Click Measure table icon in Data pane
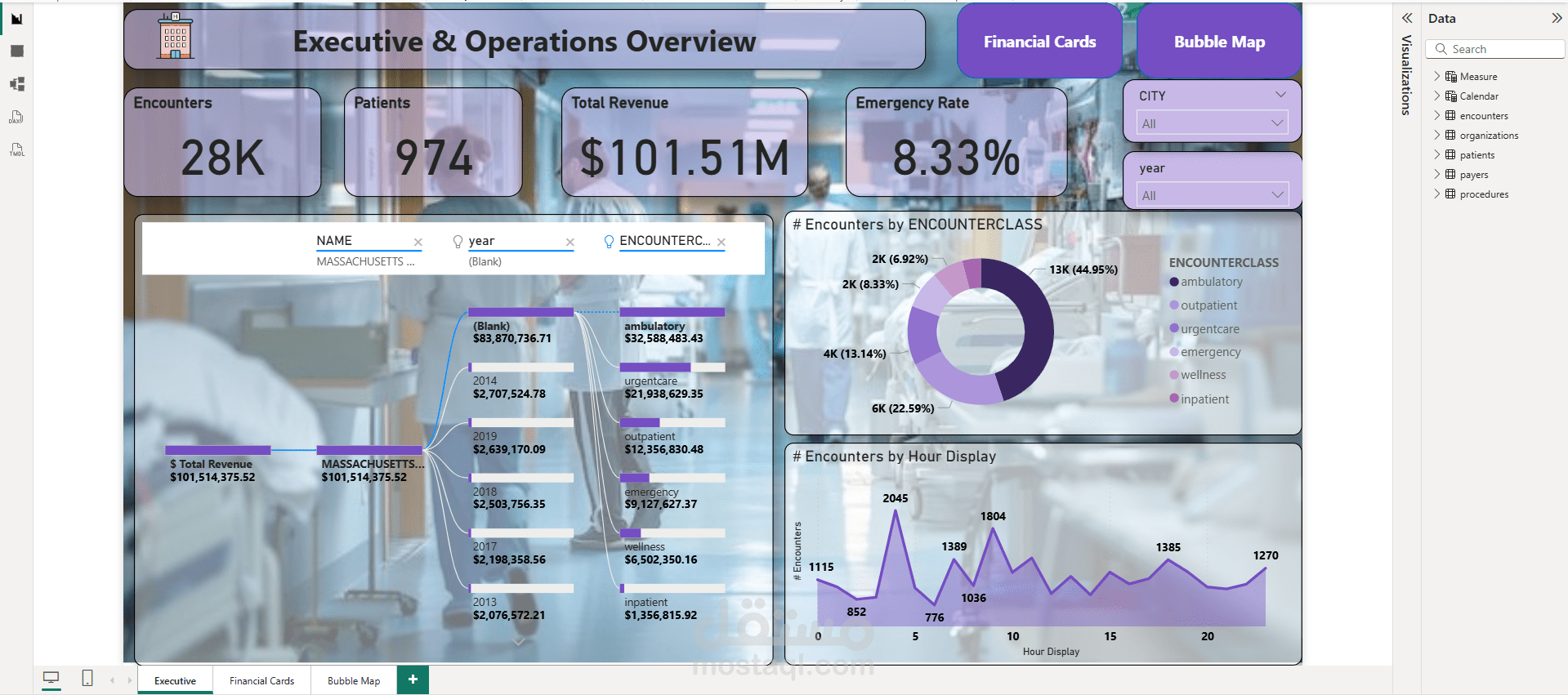The width and height of the screenshot is (1568, 695). (1451, 77)
